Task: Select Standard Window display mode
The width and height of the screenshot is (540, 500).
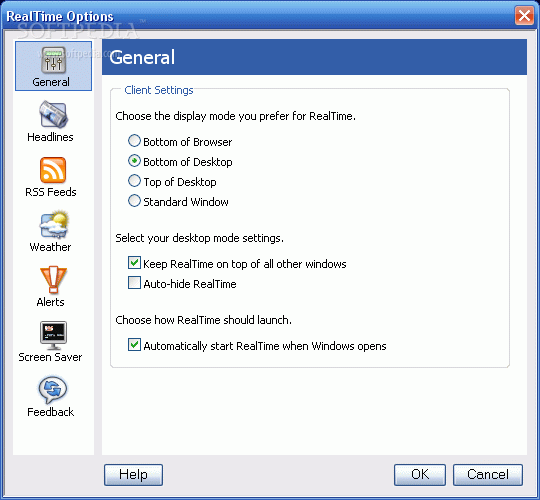Action: pos(134,201)
